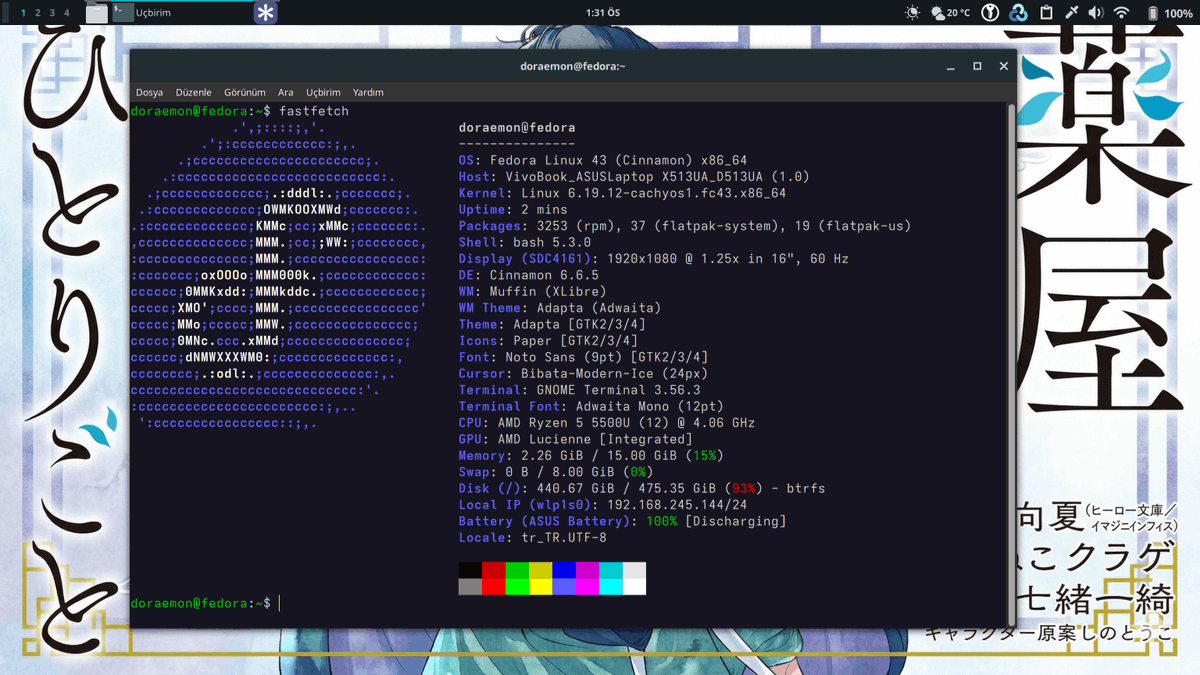Viewport: 1200px width, 675px height.
Task: Switch to workspace 4
Action: click(67, 13)
